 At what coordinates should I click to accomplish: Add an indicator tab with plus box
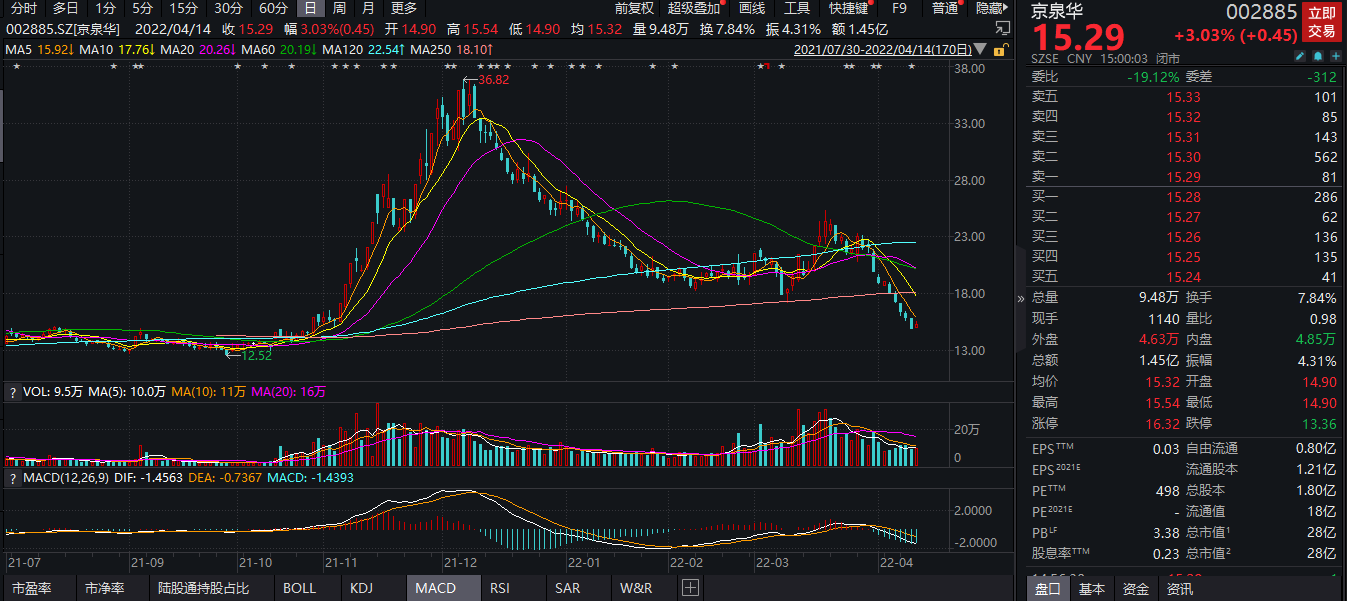click(x=690, y=588)
